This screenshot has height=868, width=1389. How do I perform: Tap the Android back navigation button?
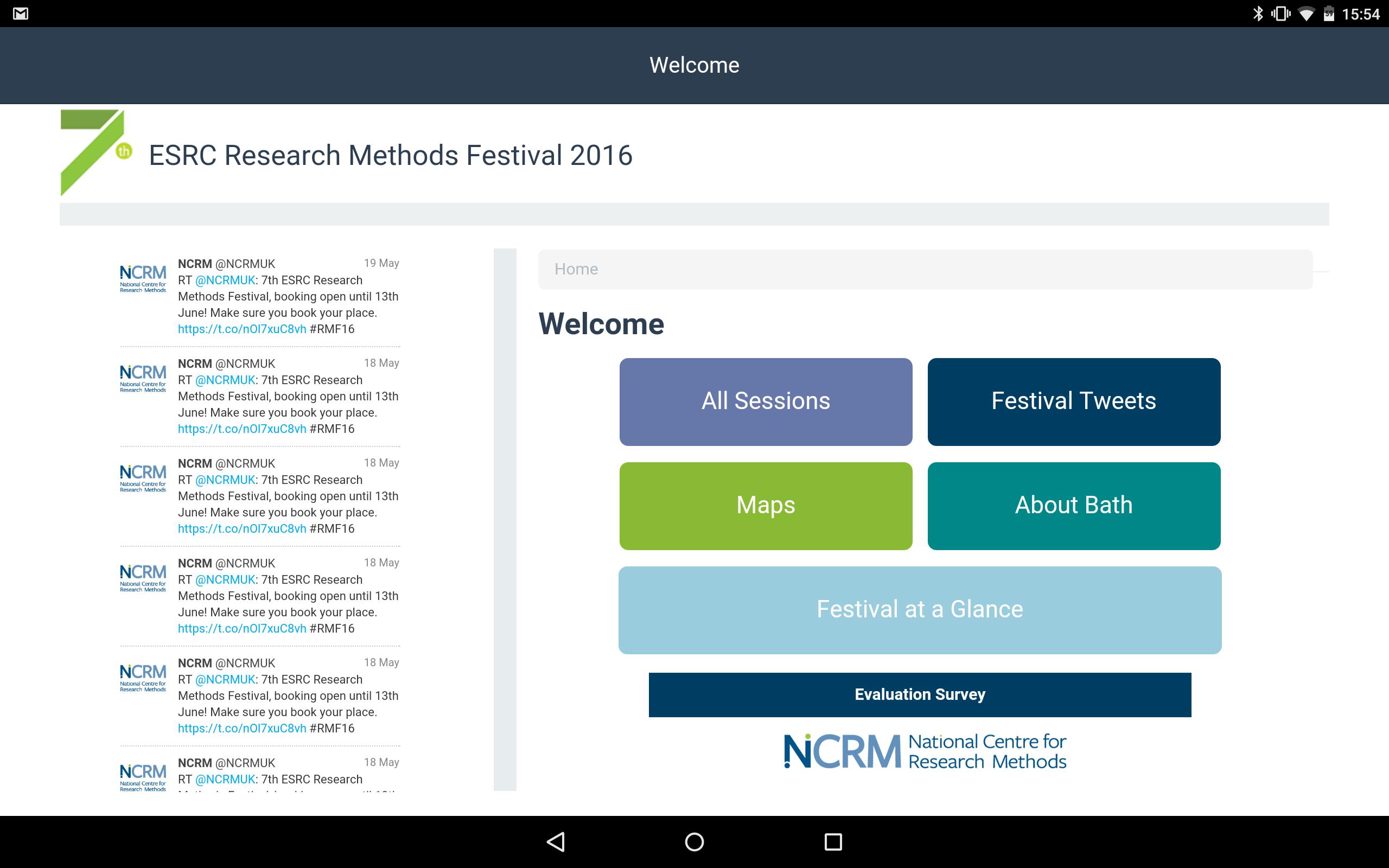pos(556,841)
